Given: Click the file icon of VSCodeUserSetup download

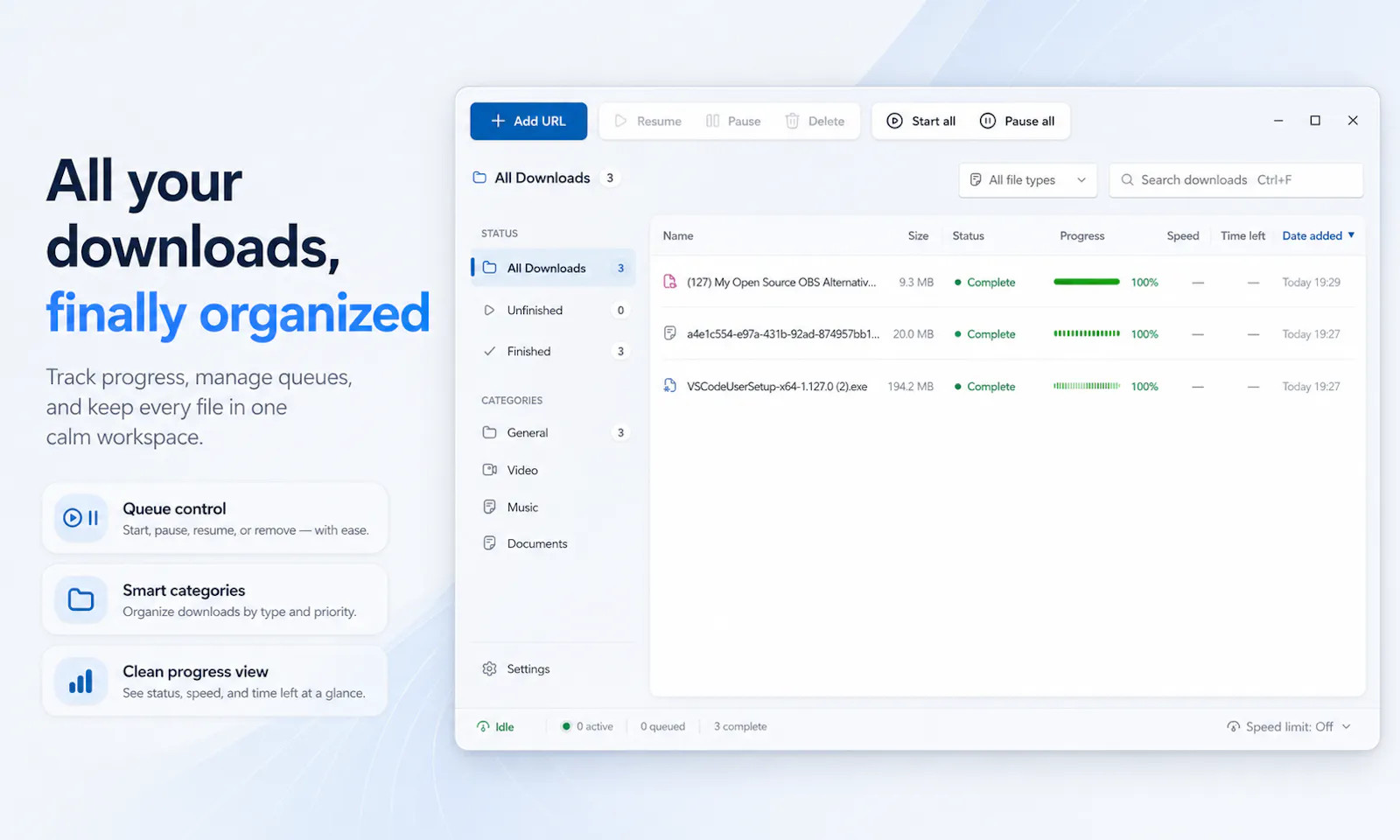Looking at the screenshot, I should (x=670, y=386).
